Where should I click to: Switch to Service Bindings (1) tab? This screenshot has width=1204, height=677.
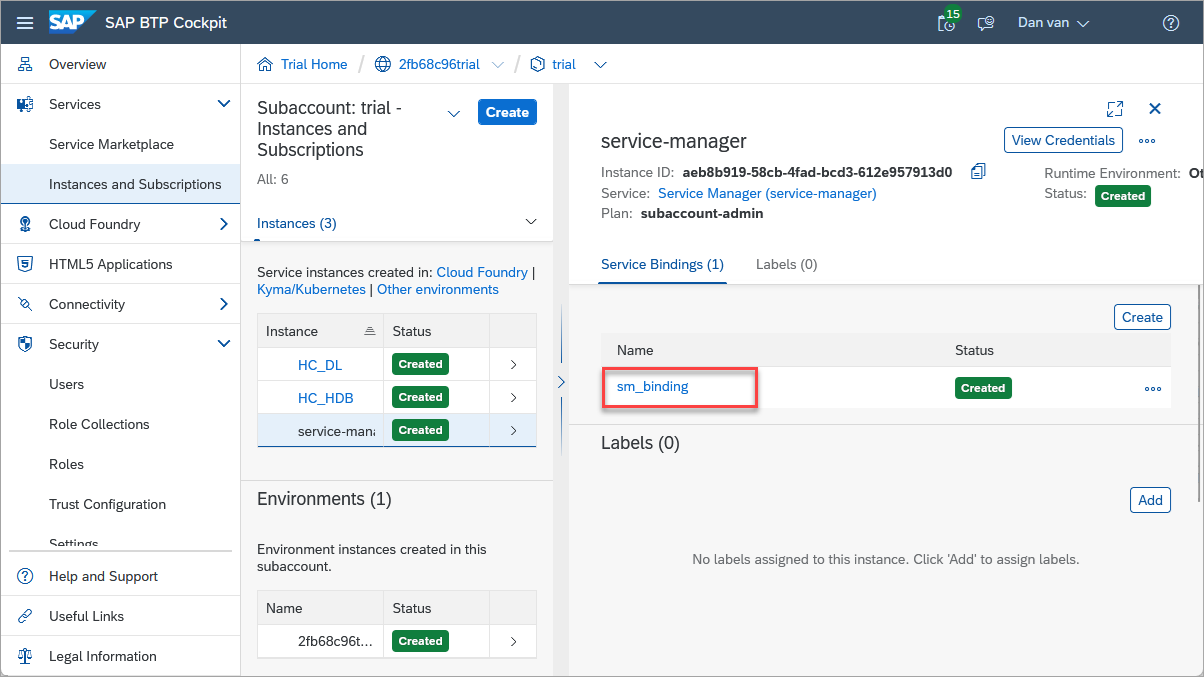(x=662, y=264)
